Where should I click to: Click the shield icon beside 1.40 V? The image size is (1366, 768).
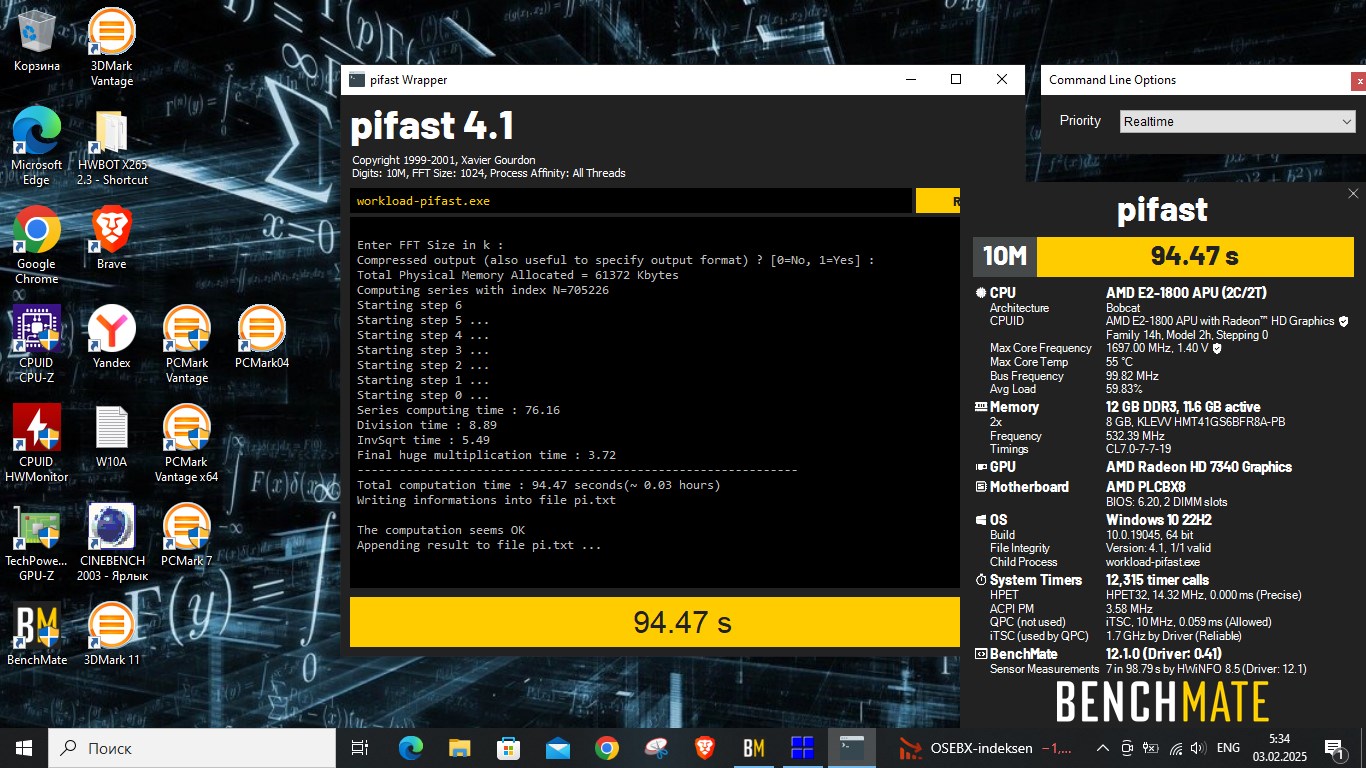point(1216,348)
